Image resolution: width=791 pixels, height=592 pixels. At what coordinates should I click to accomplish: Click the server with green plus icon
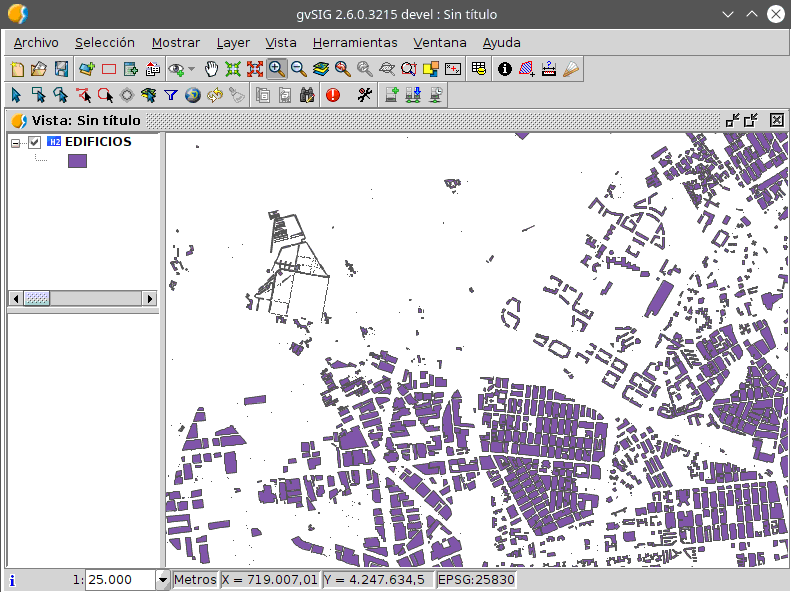click(x=391, y=95)
